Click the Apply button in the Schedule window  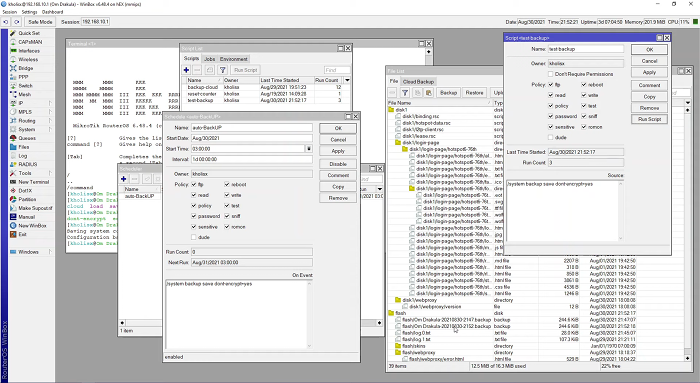(338, 151)
